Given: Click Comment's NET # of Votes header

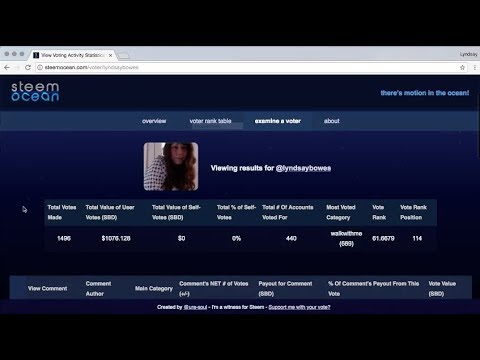Looking at the screenshot, I should 214,289.
